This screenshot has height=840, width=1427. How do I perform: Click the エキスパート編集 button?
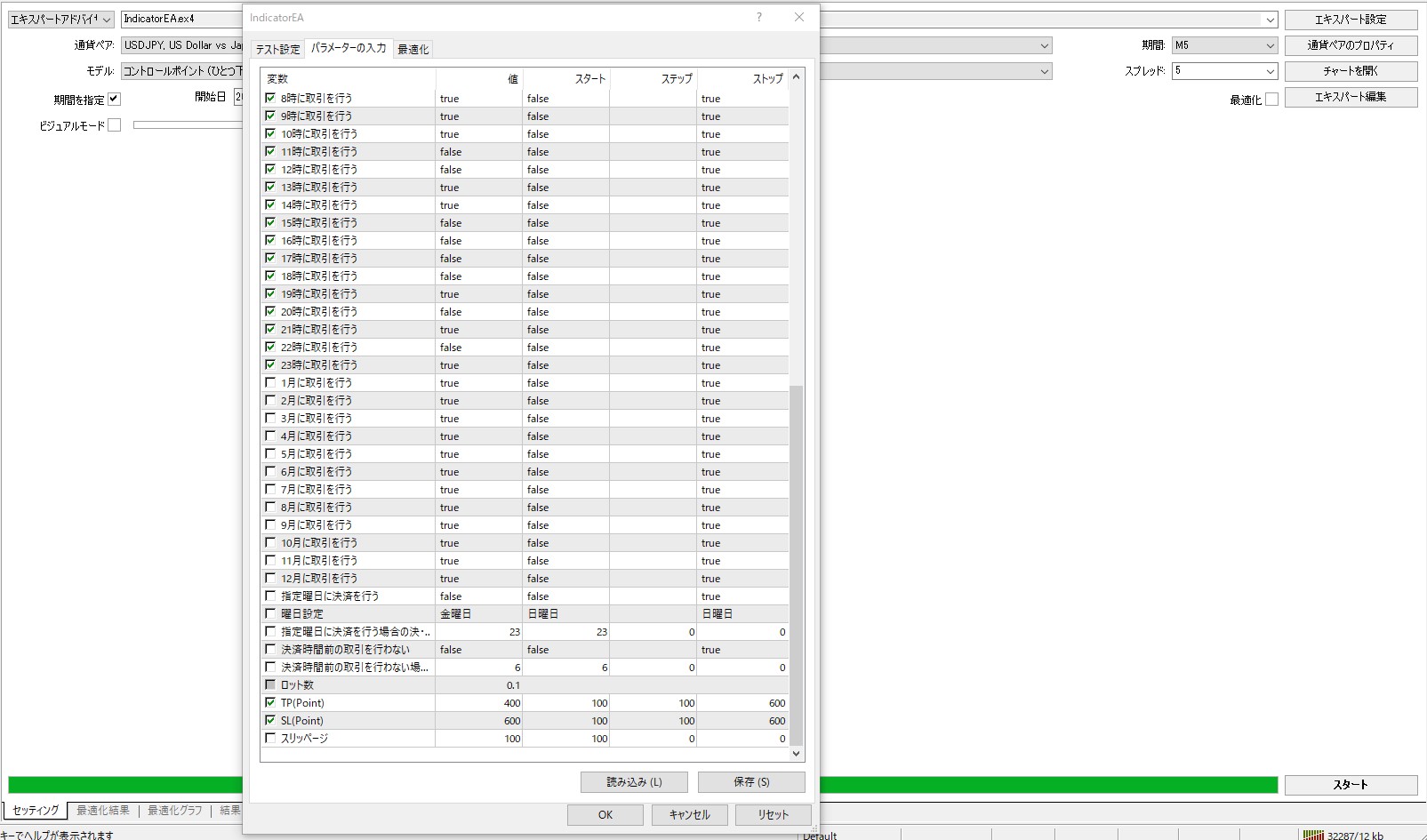click(1351, 97)
